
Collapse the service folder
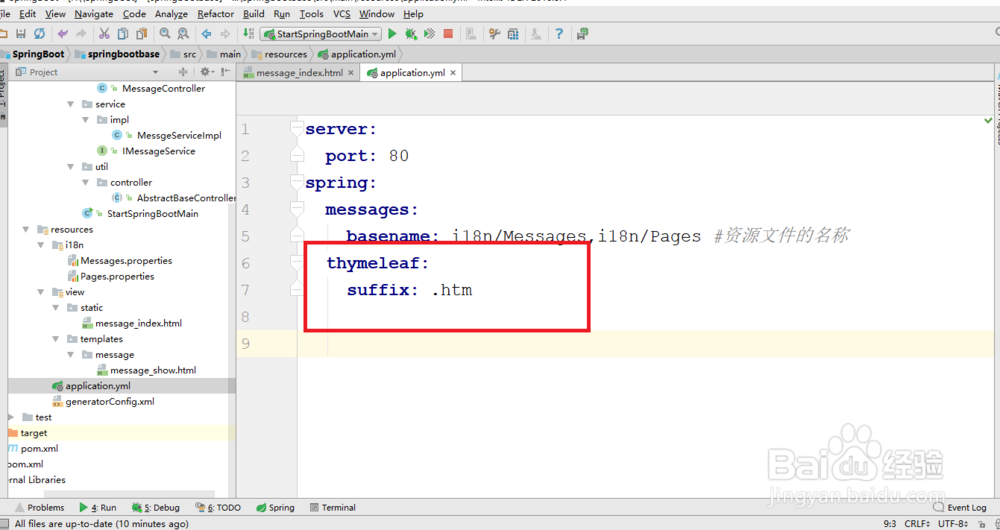[71, 104]
